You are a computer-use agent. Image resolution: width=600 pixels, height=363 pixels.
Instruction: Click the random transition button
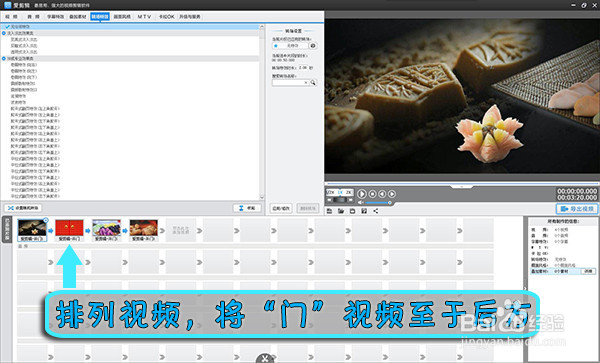(x=23, y=208)
